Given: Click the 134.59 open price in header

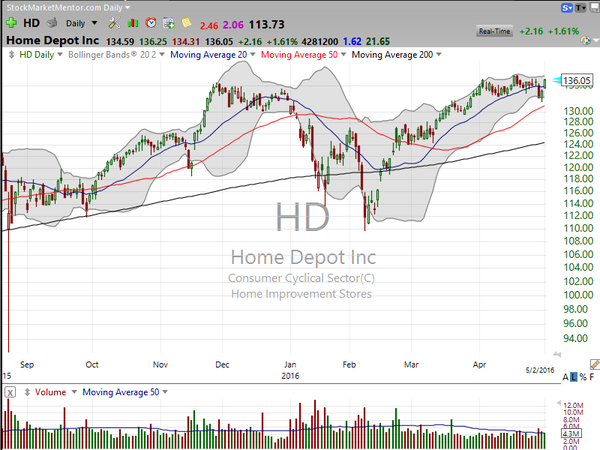Looking at the screenshot, I should 120,42.
